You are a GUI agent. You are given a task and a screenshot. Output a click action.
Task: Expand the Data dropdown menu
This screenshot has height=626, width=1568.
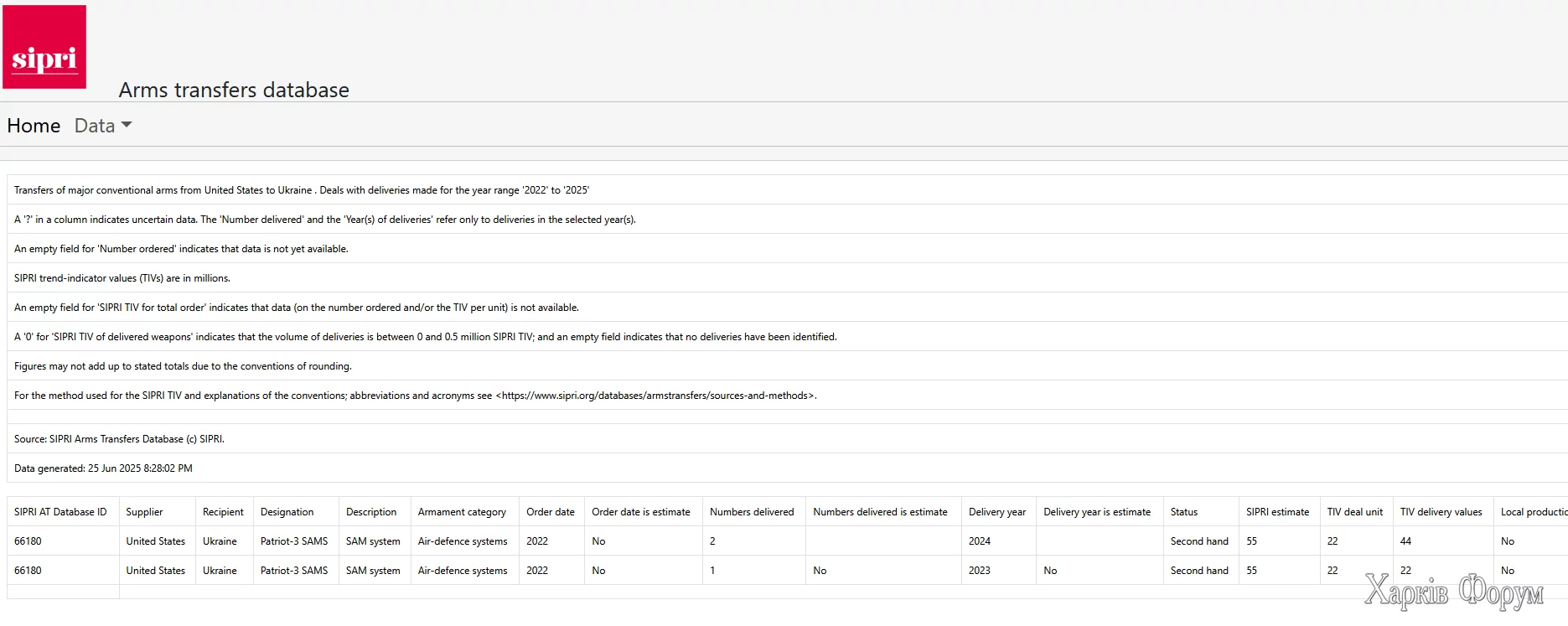point(103,126)
